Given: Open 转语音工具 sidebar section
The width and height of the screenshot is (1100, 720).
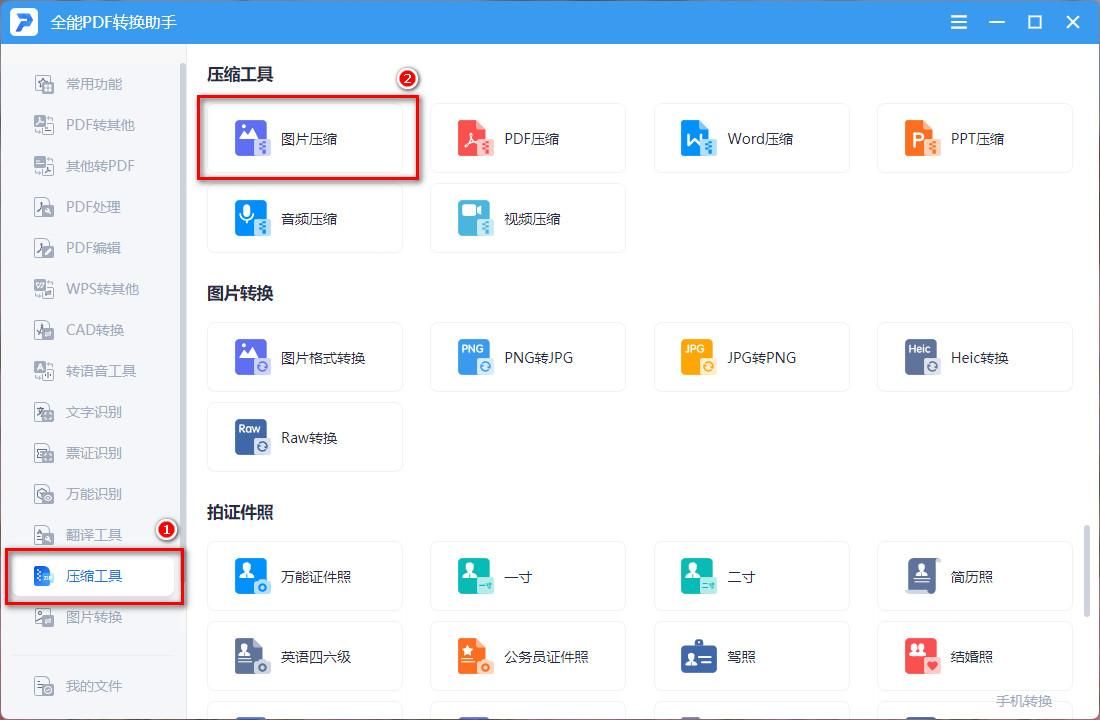Looking at the screenshot, I should (x=93, y=371).
